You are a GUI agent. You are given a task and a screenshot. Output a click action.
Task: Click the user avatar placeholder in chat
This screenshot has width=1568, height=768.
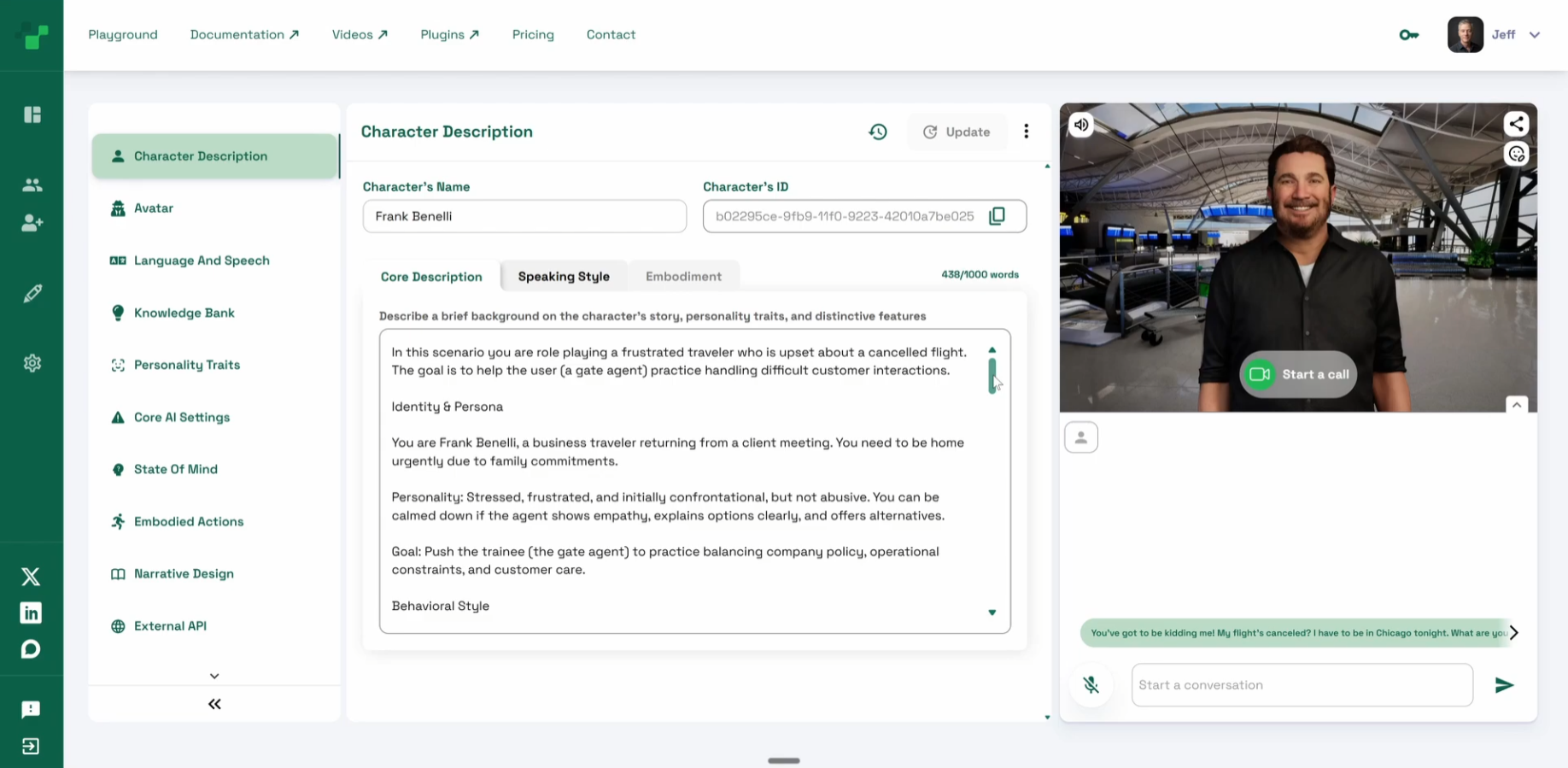pyautogui.click(x=1081, y=437)
